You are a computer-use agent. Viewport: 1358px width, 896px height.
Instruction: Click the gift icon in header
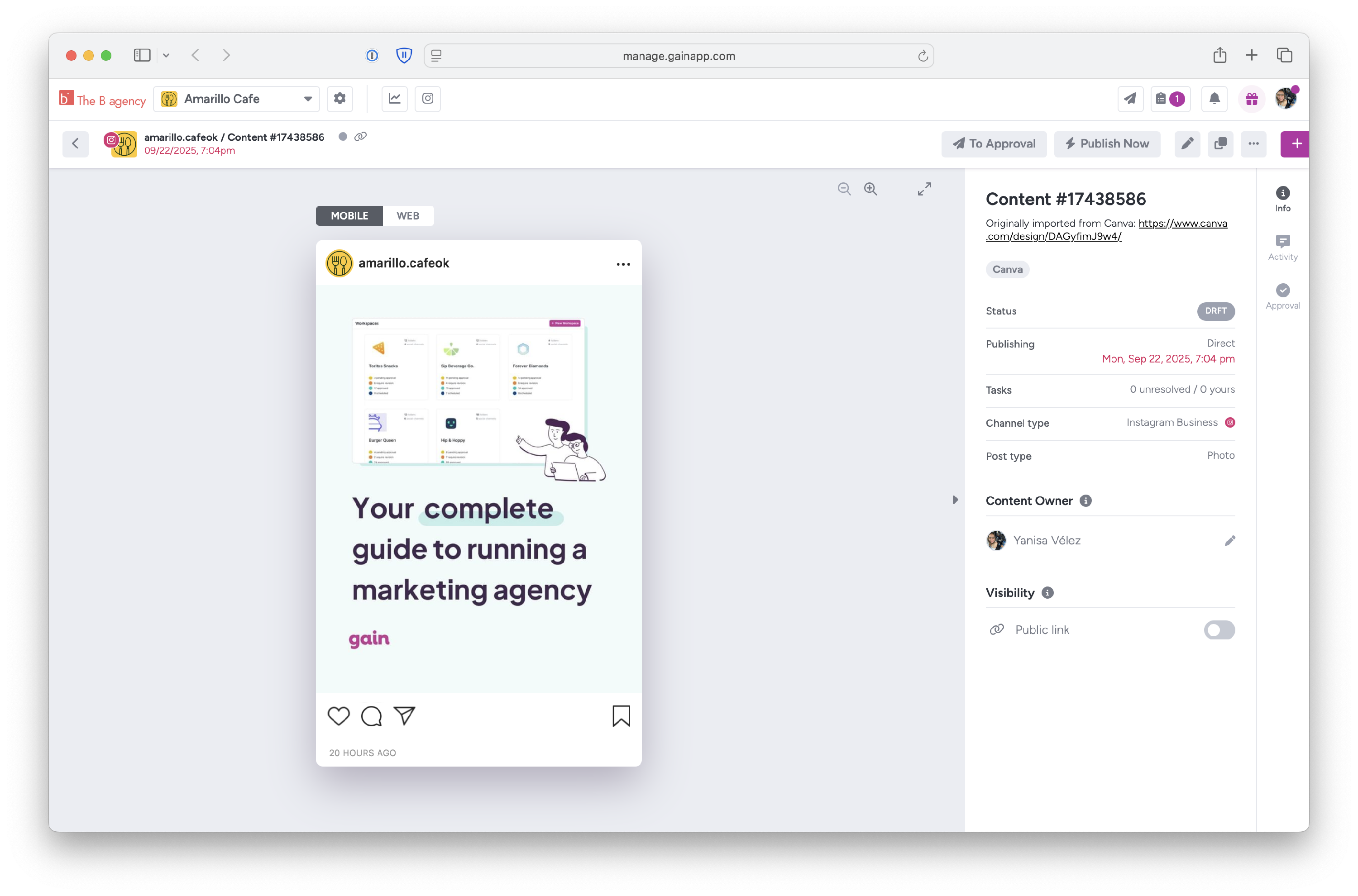point(1252,99)
